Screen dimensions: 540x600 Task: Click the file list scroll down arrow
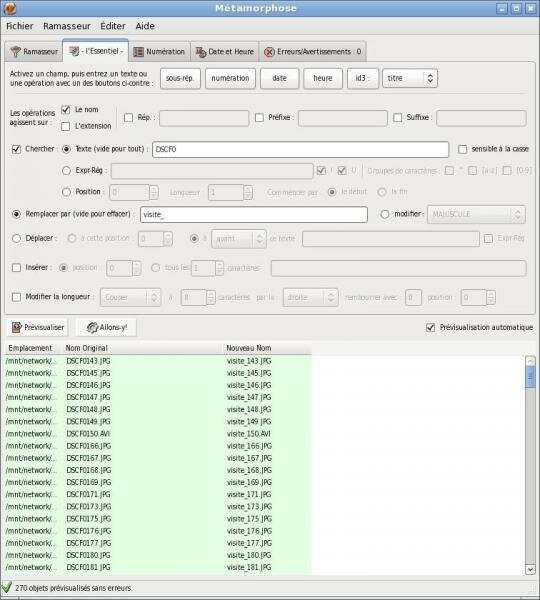click(x=530, y=569)
